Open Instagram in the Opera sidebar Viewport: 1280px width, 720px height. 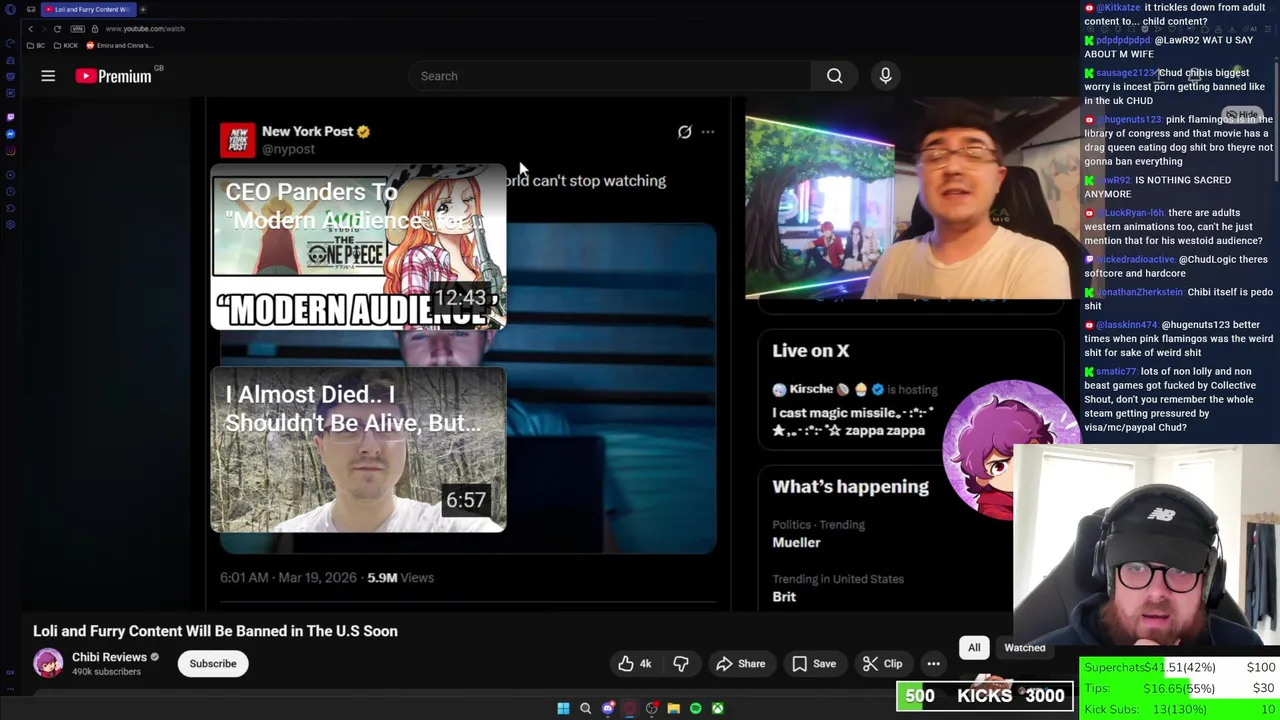(10, 150)
